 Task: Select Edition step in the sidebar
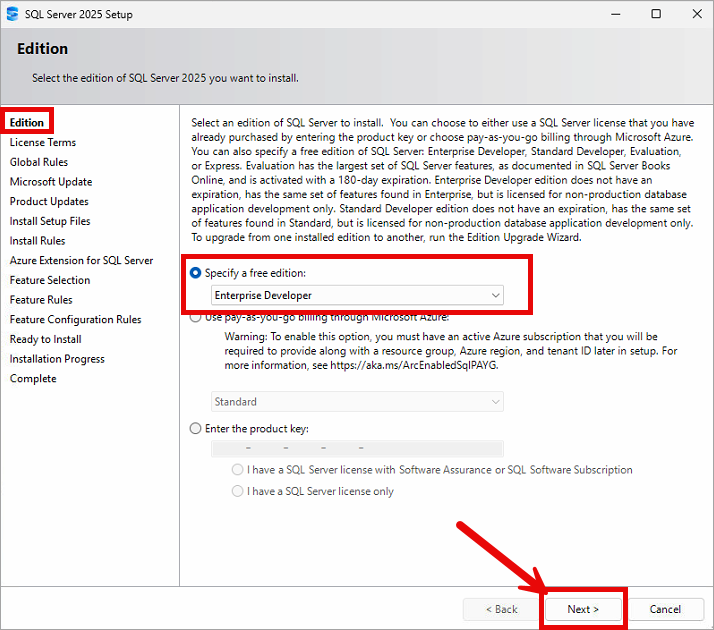coord(27,122)
